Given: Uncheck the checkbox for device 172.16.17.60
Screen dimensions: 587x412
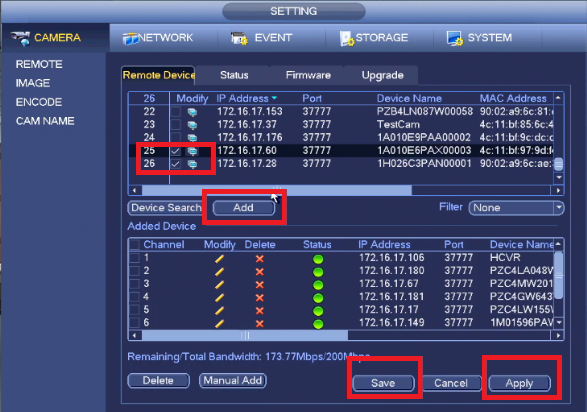Looking at the screenshot, I should point(176,151).
